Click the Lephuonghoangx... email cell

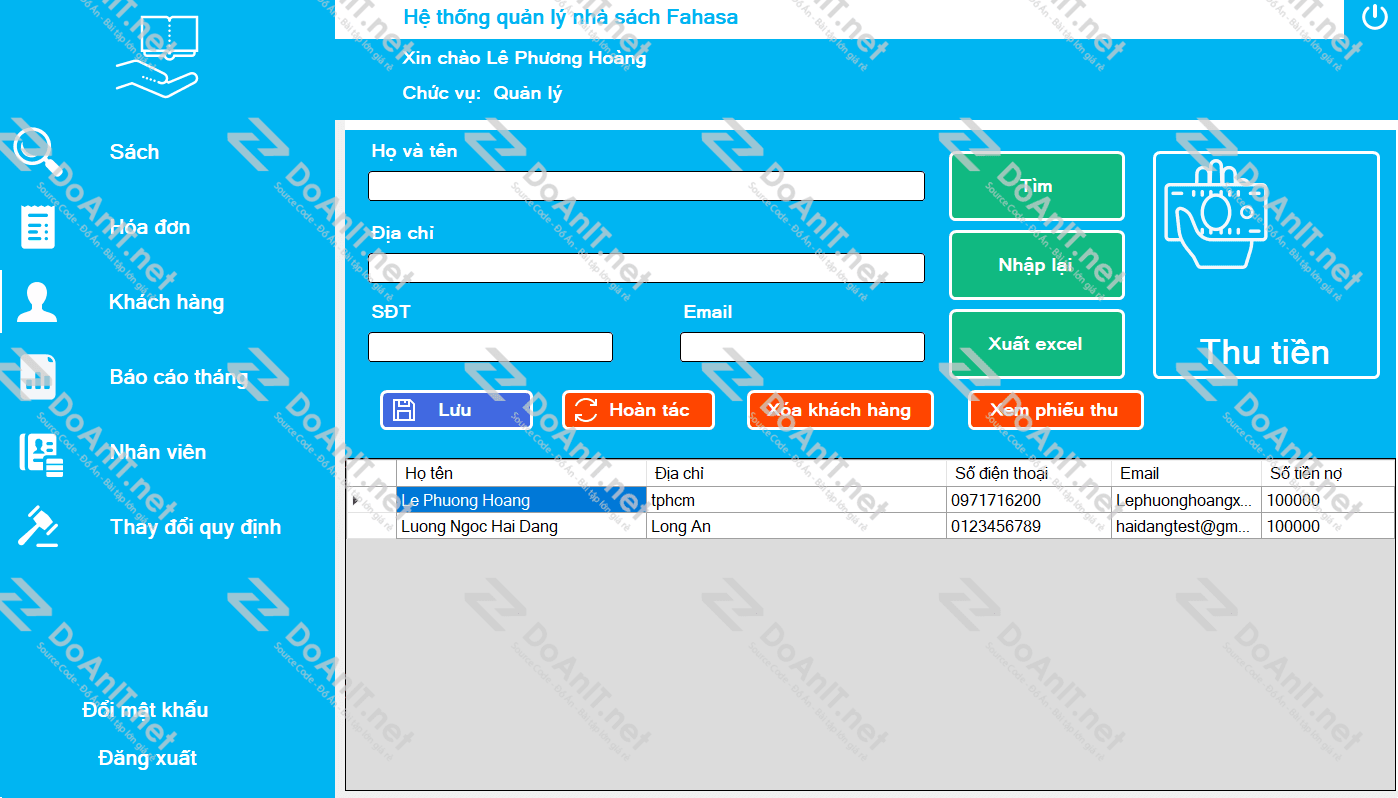1187,500
